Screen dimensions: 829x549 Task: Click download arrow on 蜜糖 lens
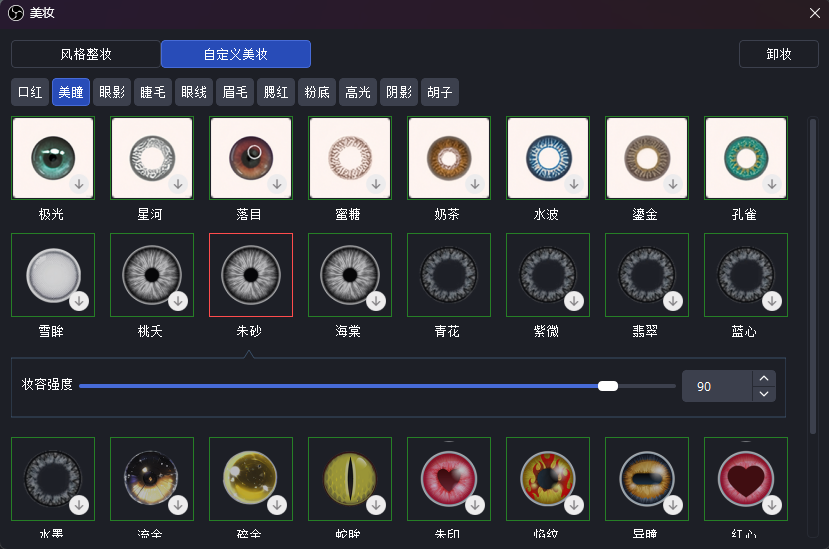pos(376,184)
